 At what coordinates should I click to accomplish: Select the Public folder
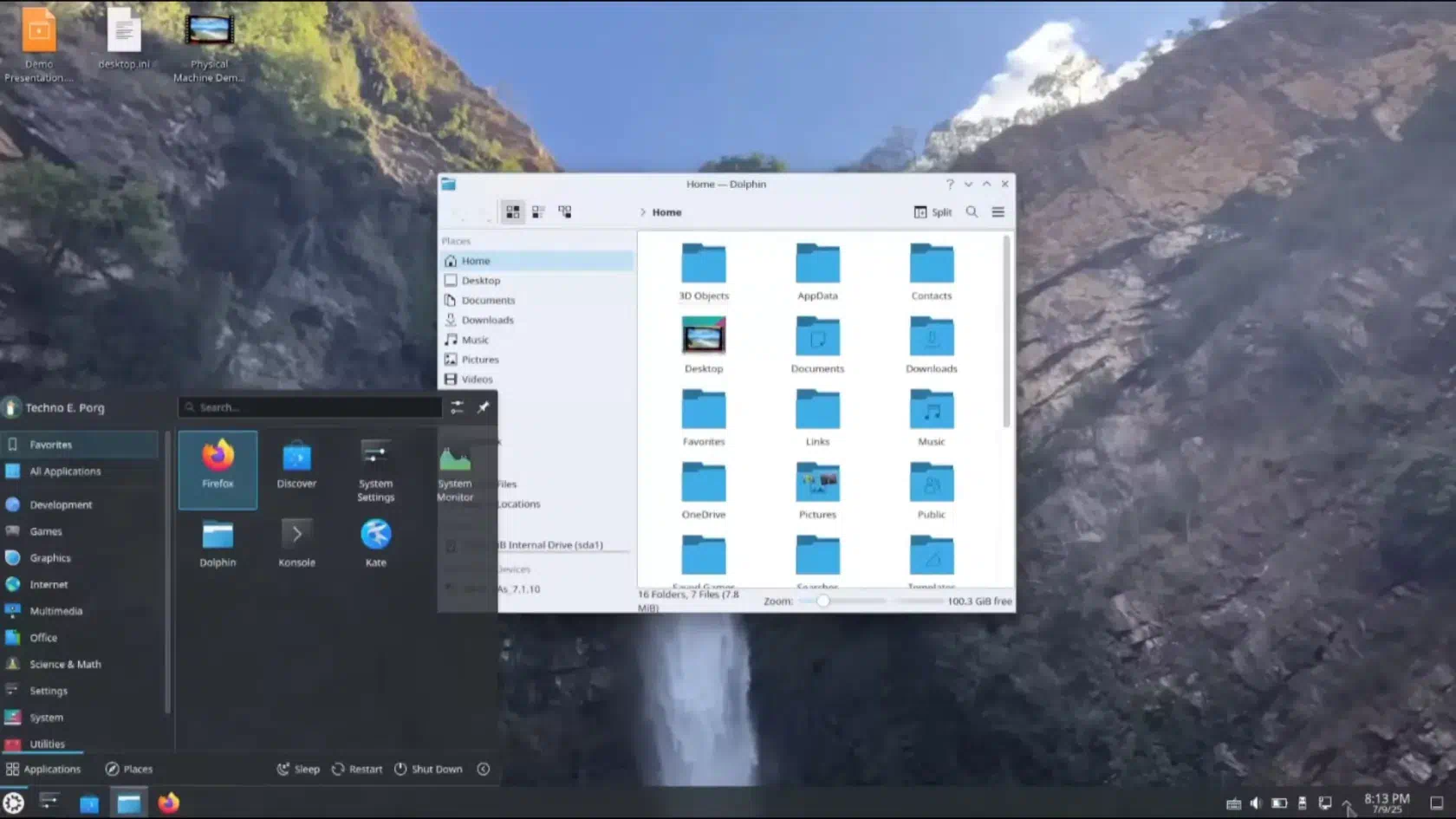click(x=932, y=491)
